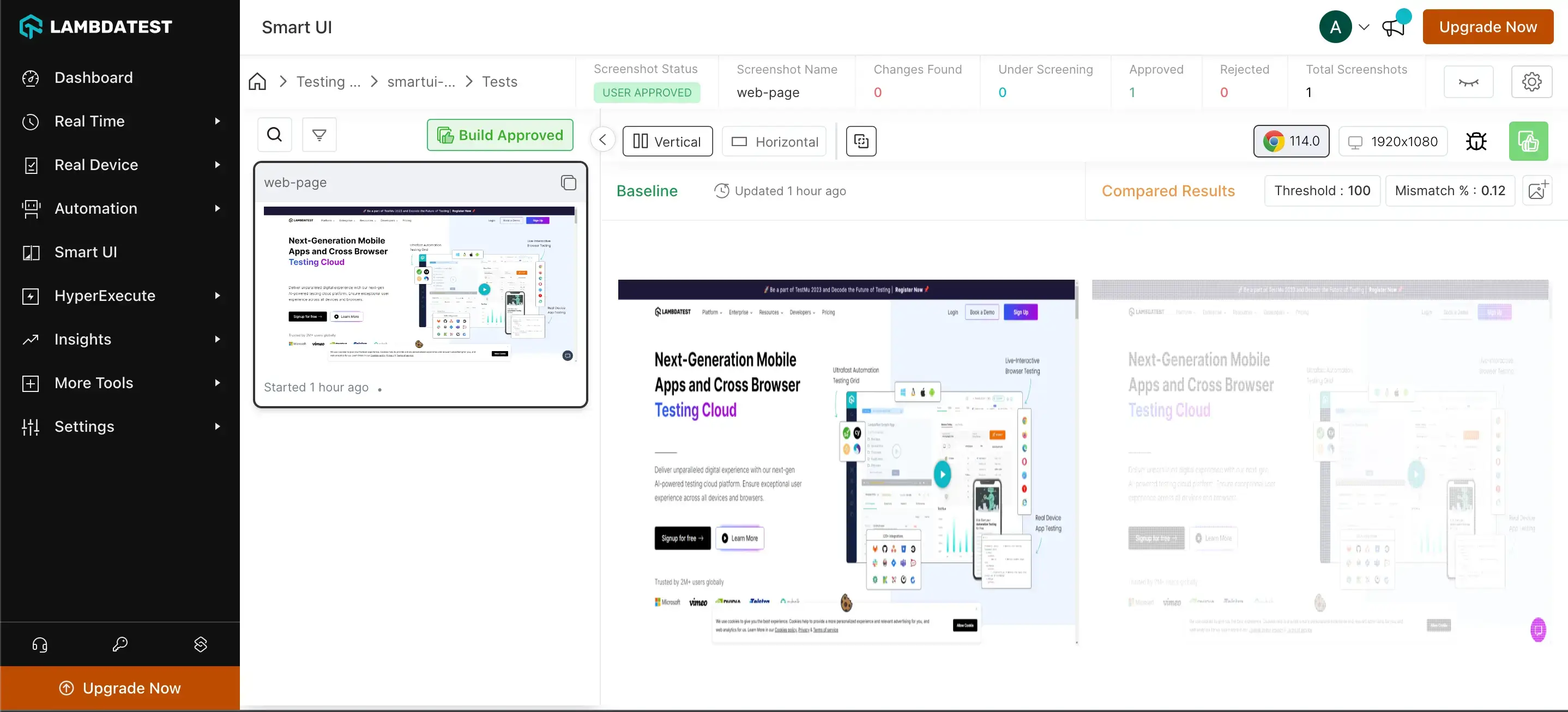
Task: Click the orange Upgrade Now header button
Action: click(x=1488, y=27)
